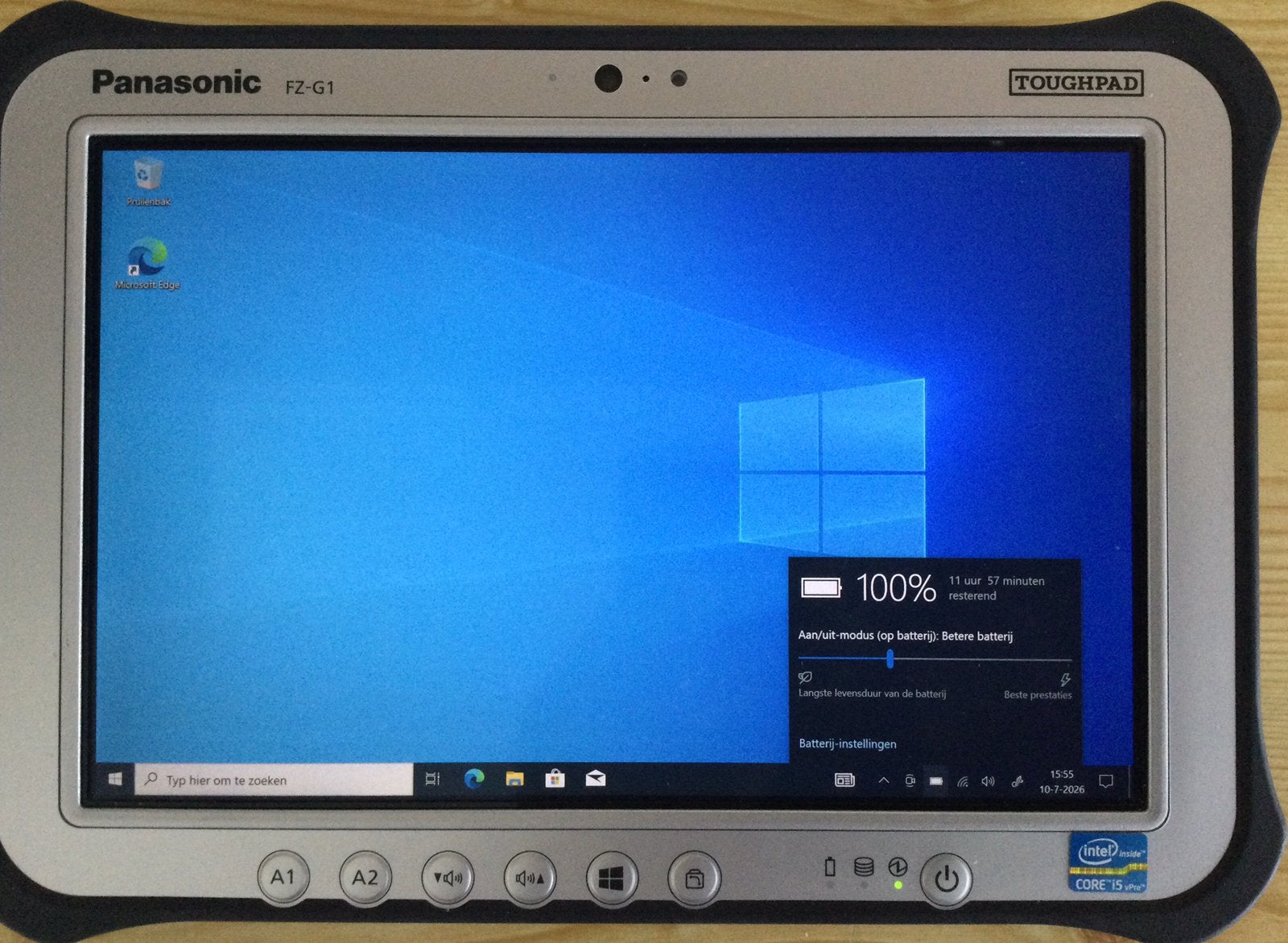1288x943 pixels.
Task: Click the pen workspace tray icon
Action: click(x=1018, y=781)
